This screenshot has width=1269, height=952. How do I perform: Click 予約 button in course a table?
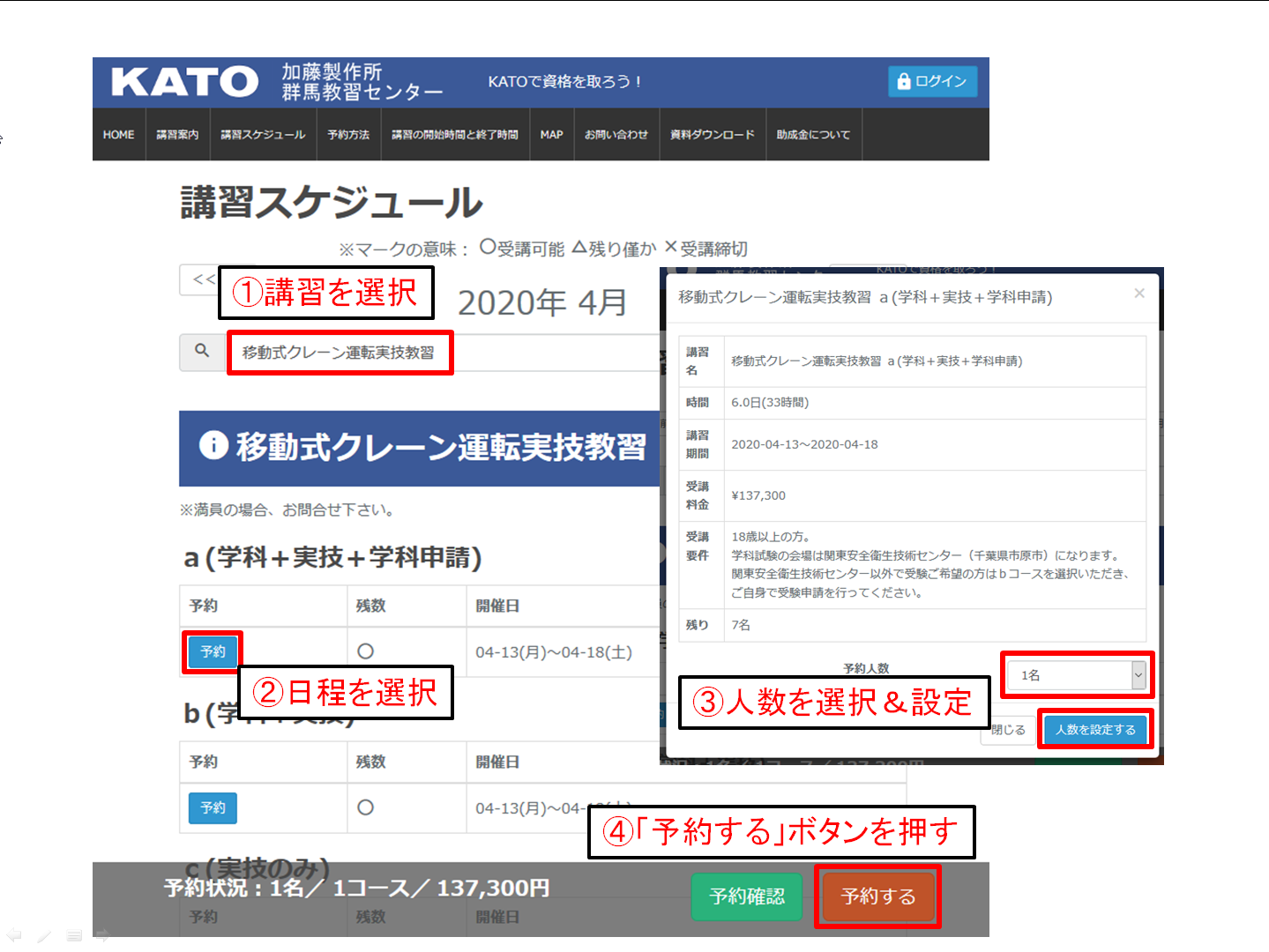point(213,651)
